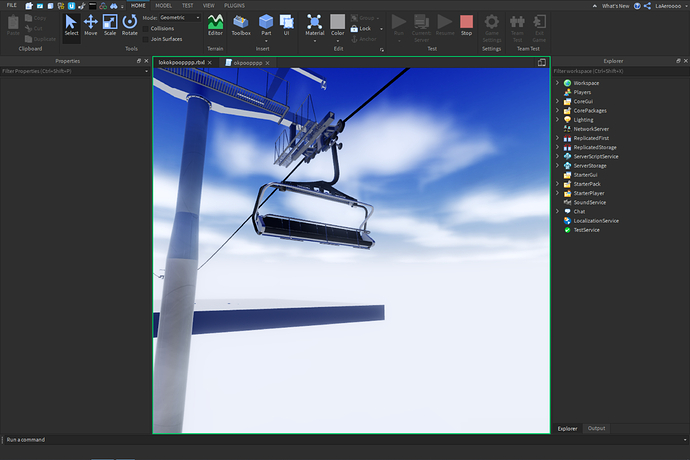Open Game Settings
This screenshot has height=460, width=690.
(x=492, y=27)
